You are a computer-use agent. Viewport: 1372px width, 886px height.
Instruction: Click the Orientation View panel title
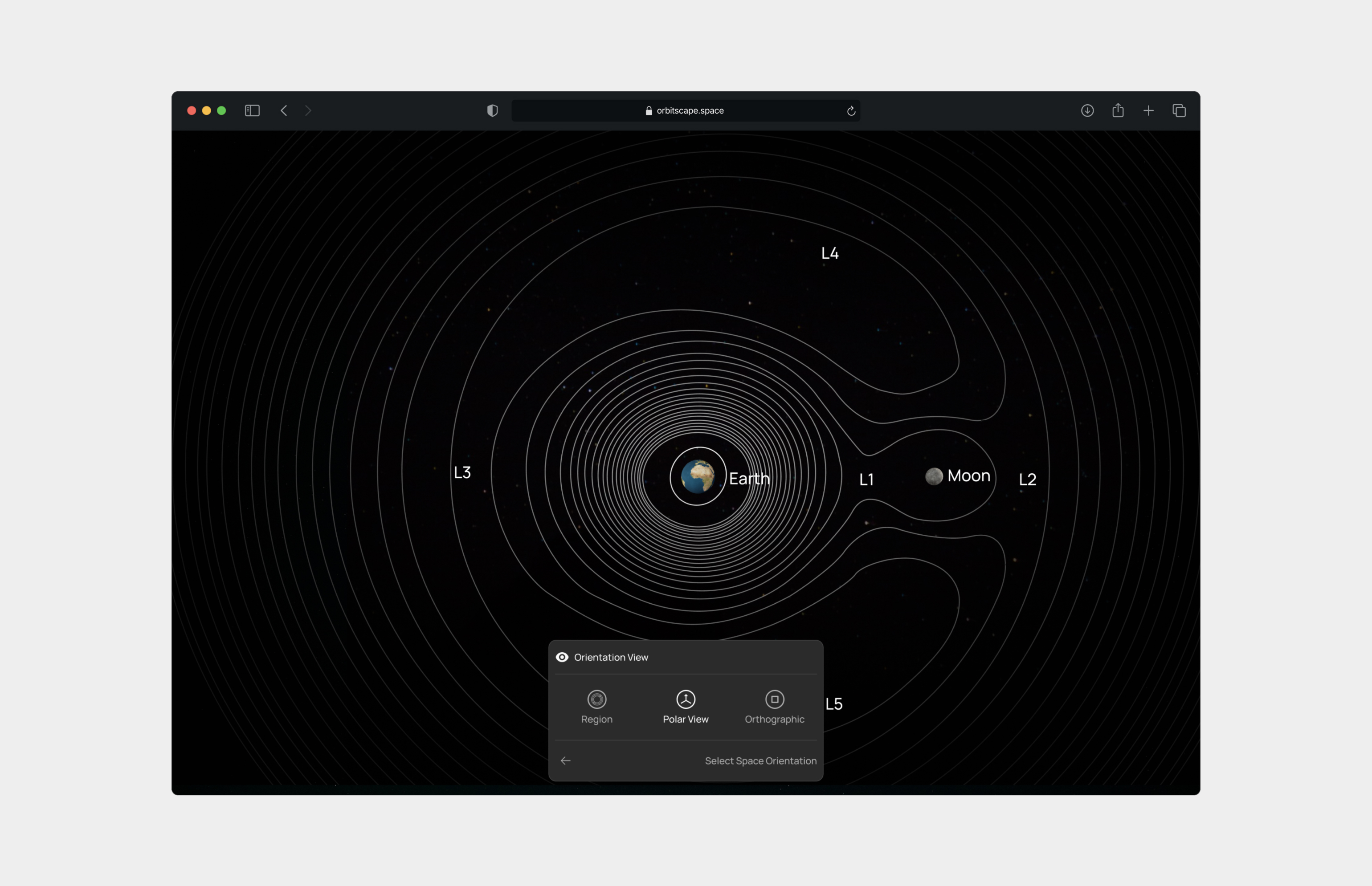coord(611,657)
